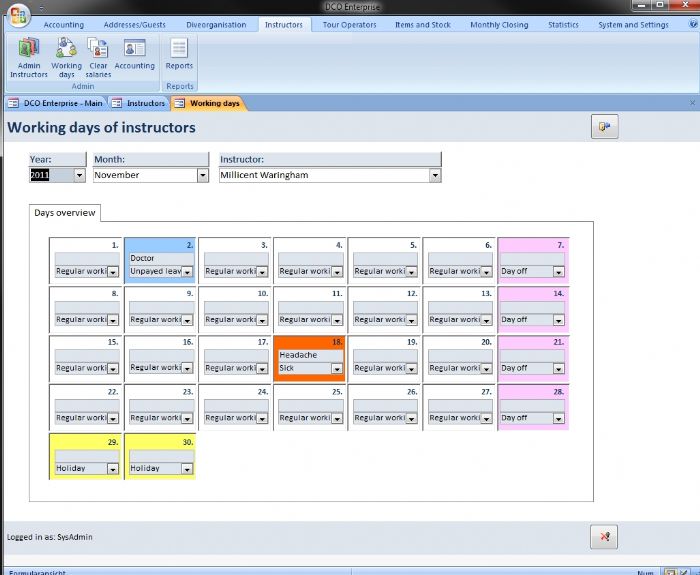The height and width of the screenshot is (575, 700).
Task: Click the Office orb button
Action: click(x=19, y=18)
